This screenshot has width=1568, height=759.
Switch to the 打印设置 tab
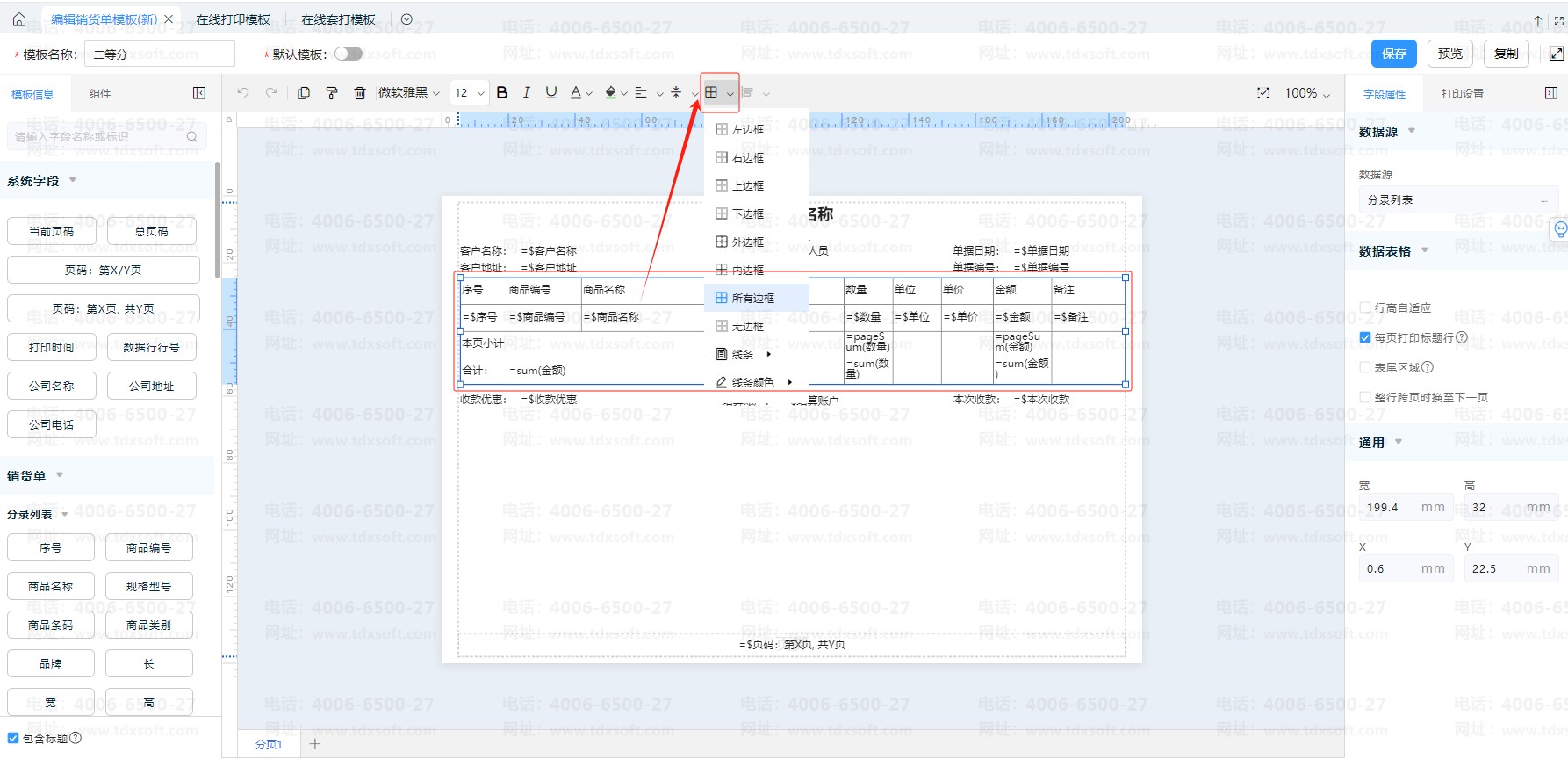1462,94
